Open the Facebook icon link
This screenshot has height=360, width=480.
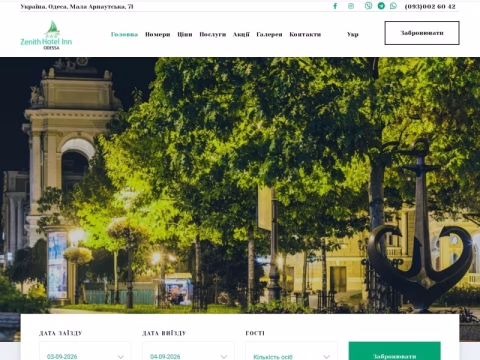click(335, 6)
